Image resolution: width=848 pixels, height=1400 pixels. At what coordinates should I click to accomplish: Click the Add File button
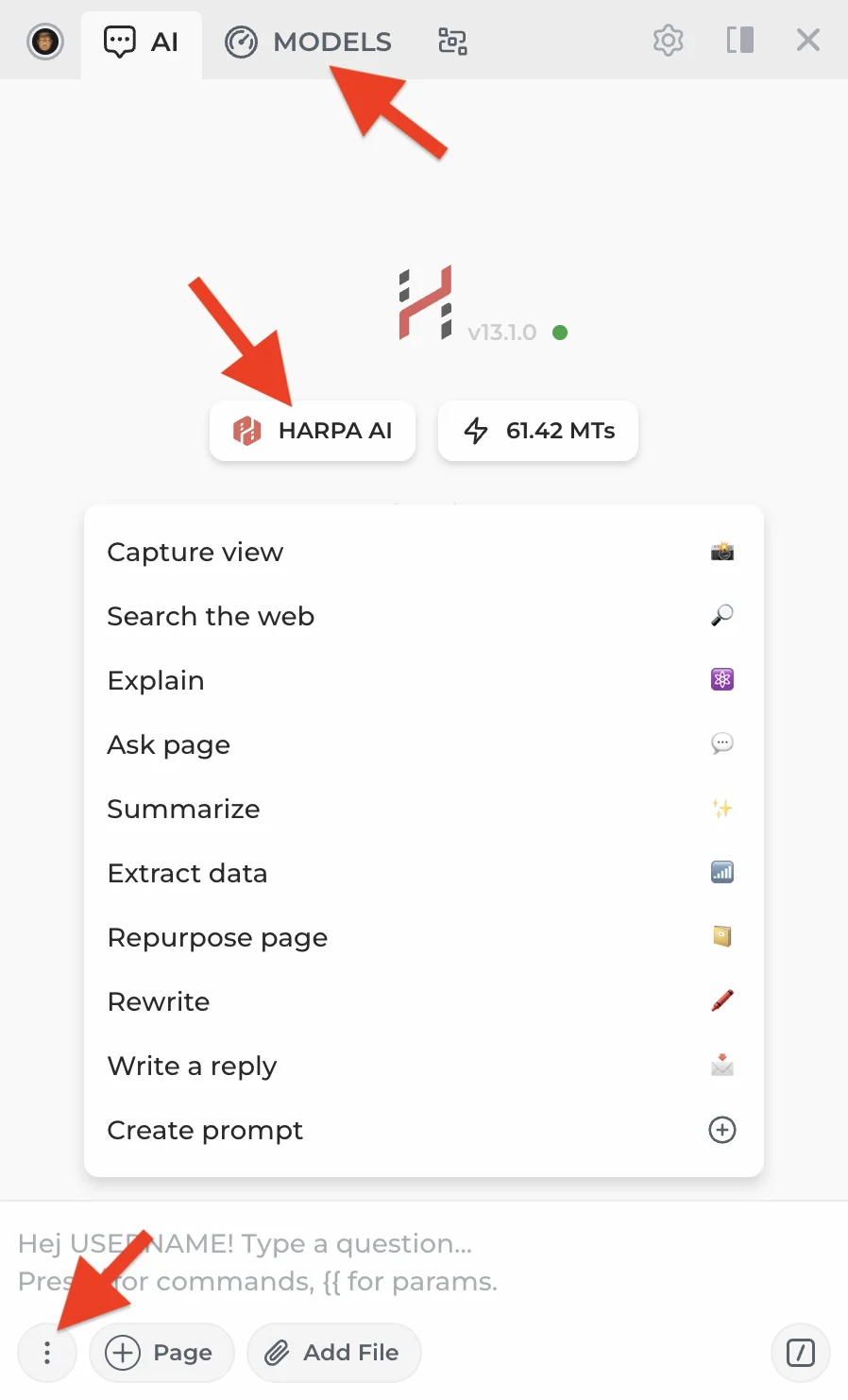tap(333, 1353)
